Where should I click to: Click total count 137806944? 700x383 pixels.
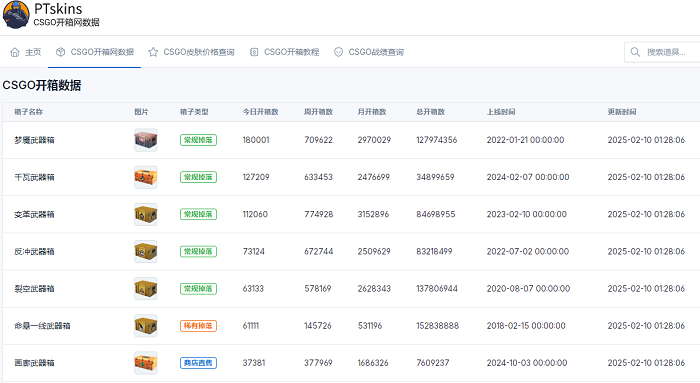coord(437,288)
